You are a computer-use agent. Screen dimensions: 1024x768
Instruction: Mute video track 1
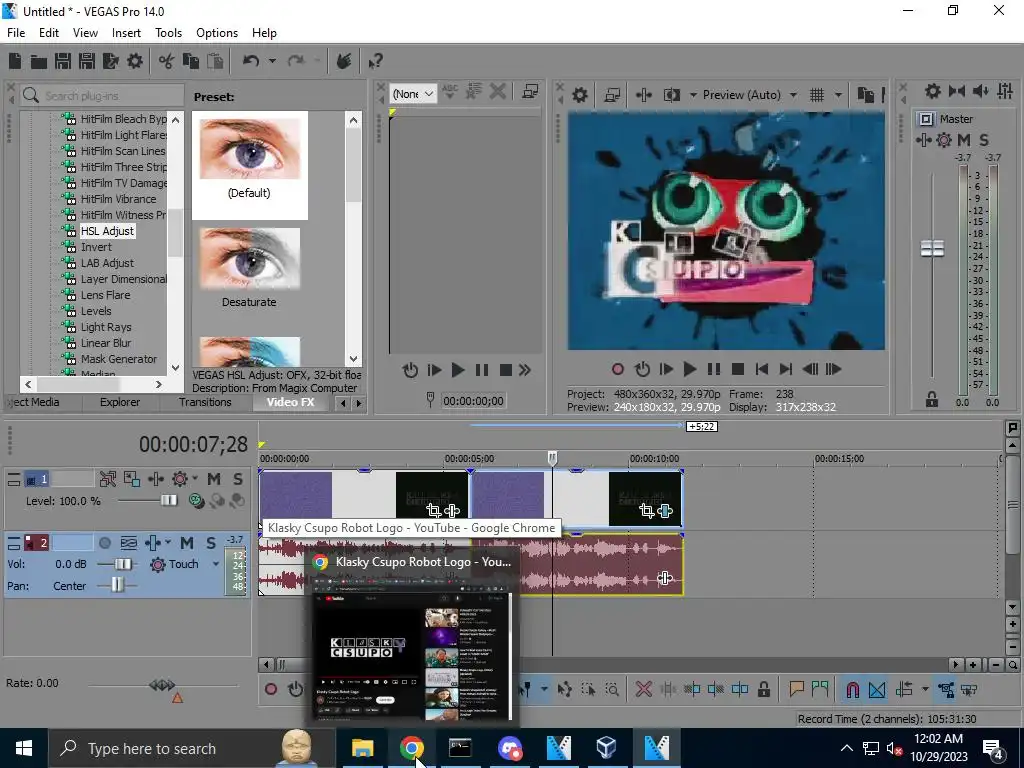[x=214, y=479]
